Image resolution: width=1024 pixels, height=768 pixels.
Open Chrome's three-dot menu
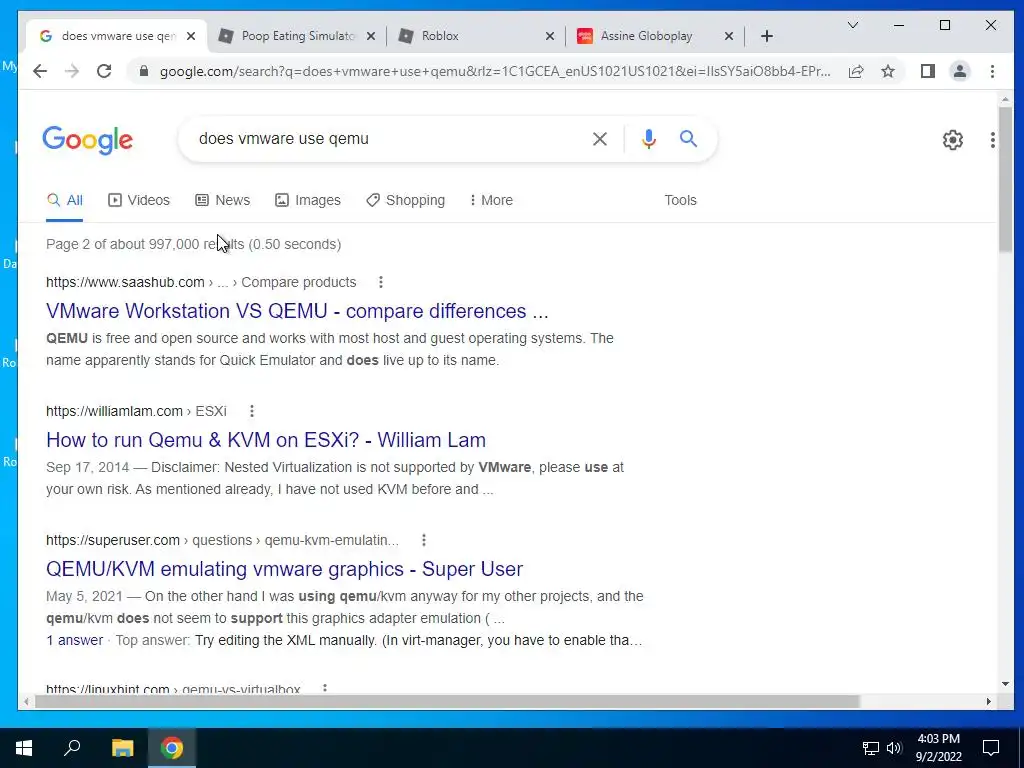992,71
